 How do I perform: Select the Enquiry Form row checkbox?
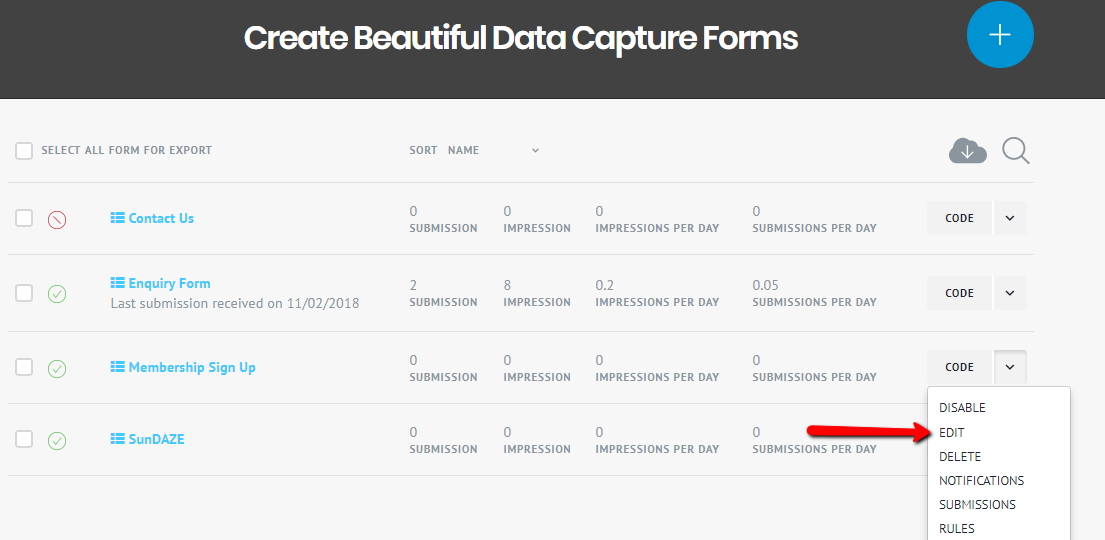pyautogui.click(x=24, y=293)
